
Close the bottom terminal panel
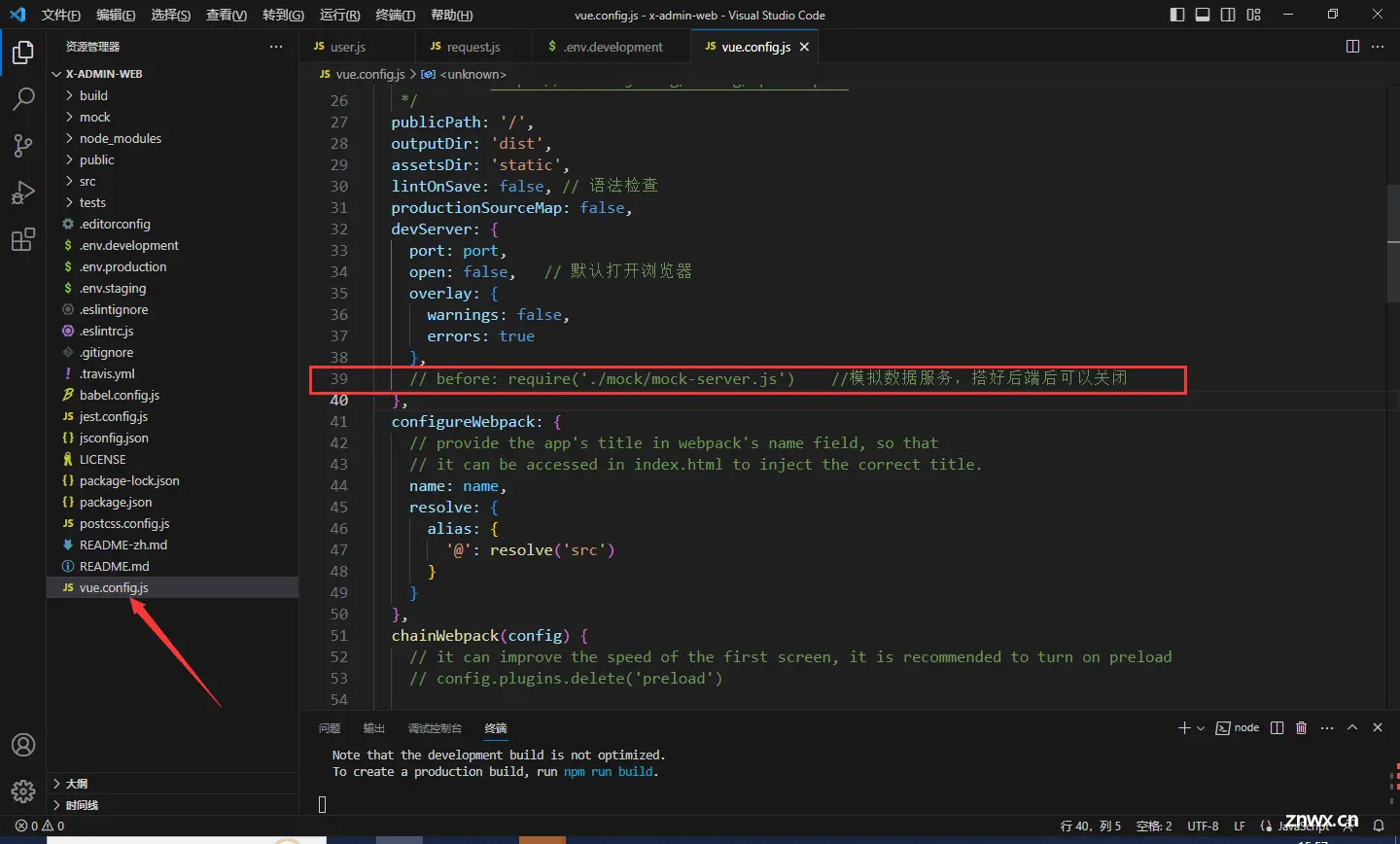click(1378, 727)
